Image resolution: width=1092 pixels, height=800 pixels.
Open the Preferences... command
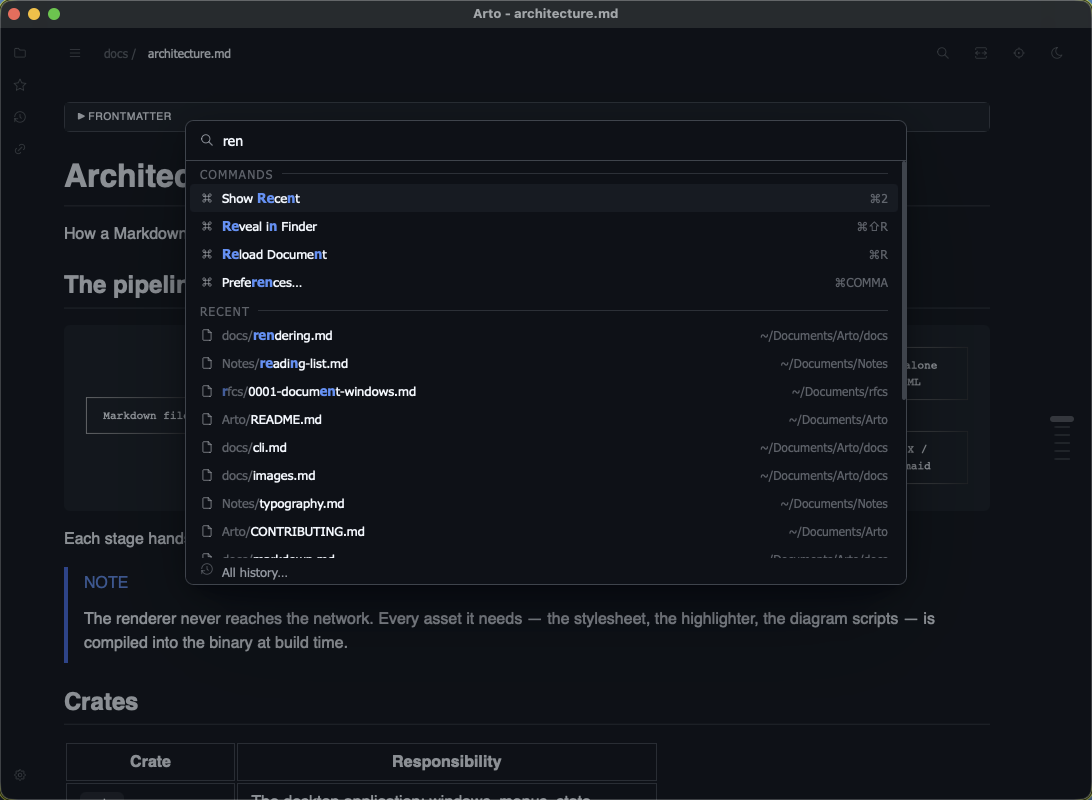tap(543, 283)
